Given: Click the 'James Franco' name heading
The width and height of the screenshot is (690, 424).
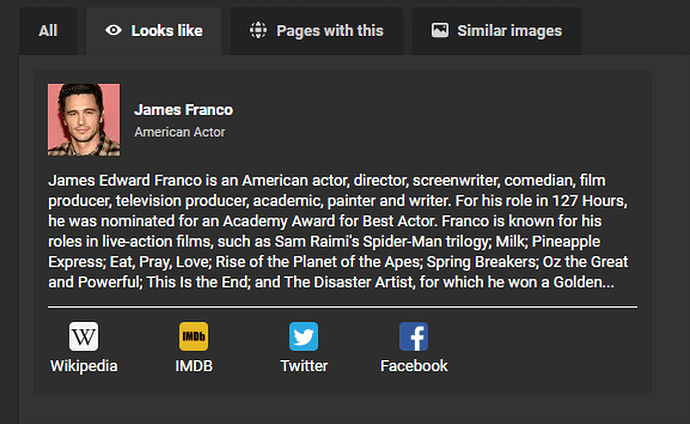Looking at the screenshot, I should click(183, 110).
